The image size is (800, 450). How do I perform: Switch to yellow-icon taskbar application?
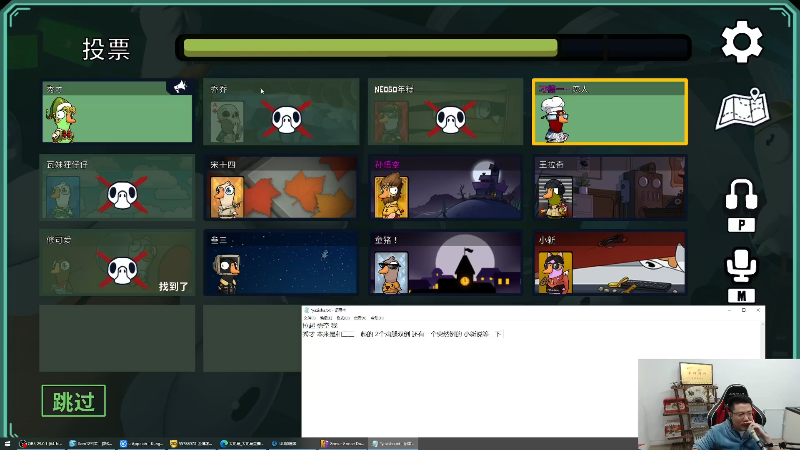(x=191, y=444)
